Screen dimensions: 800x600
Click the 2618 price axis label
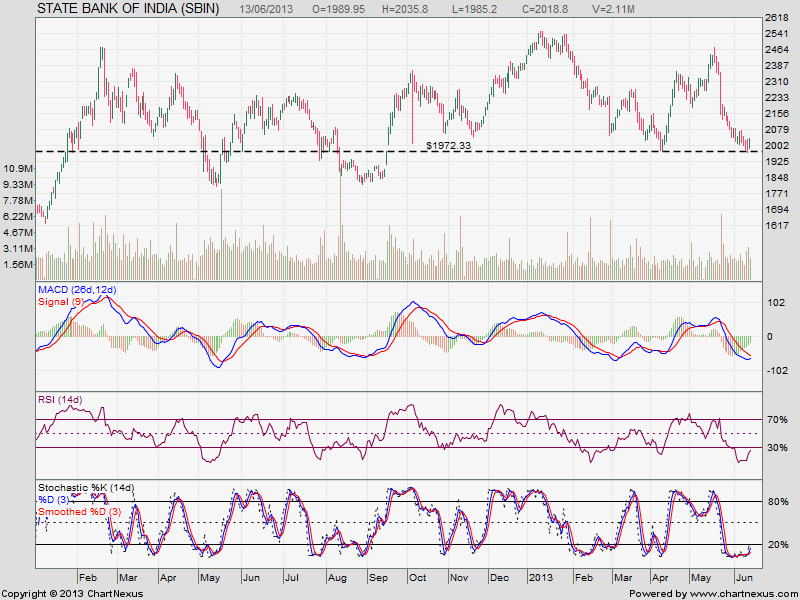click(777, 18)
